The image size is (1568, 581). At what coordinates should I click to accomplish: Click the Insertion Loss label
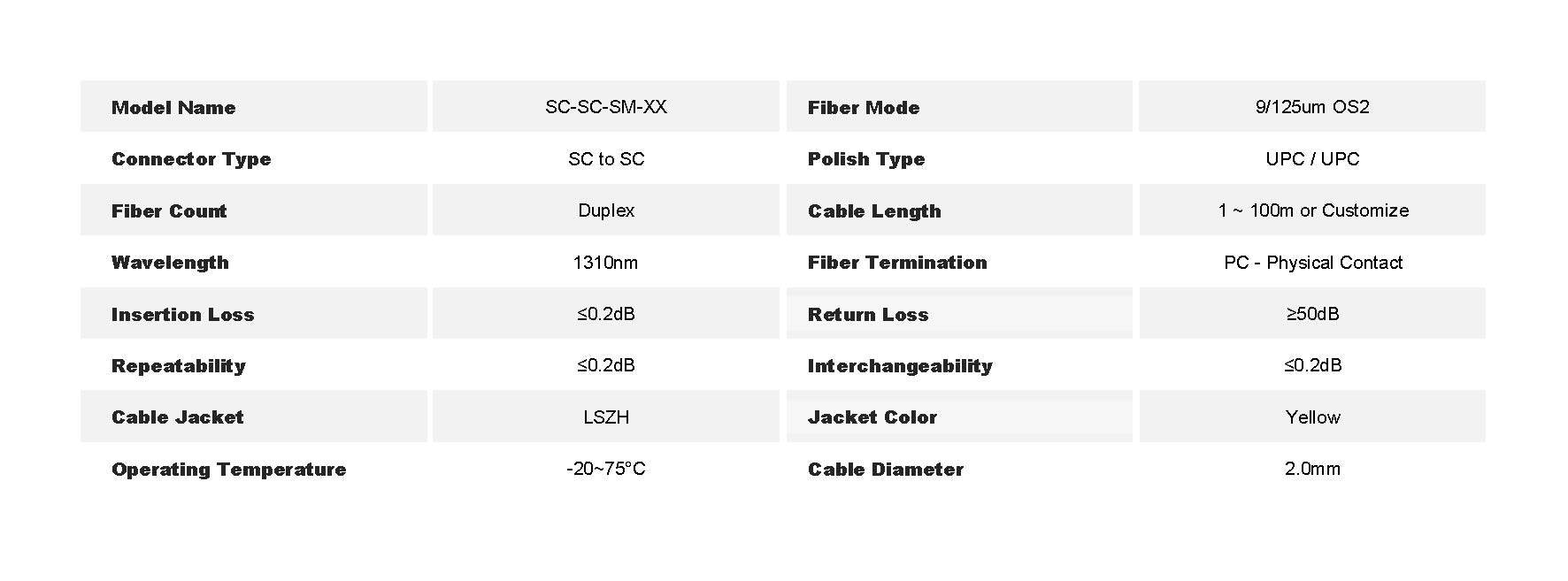182,315
